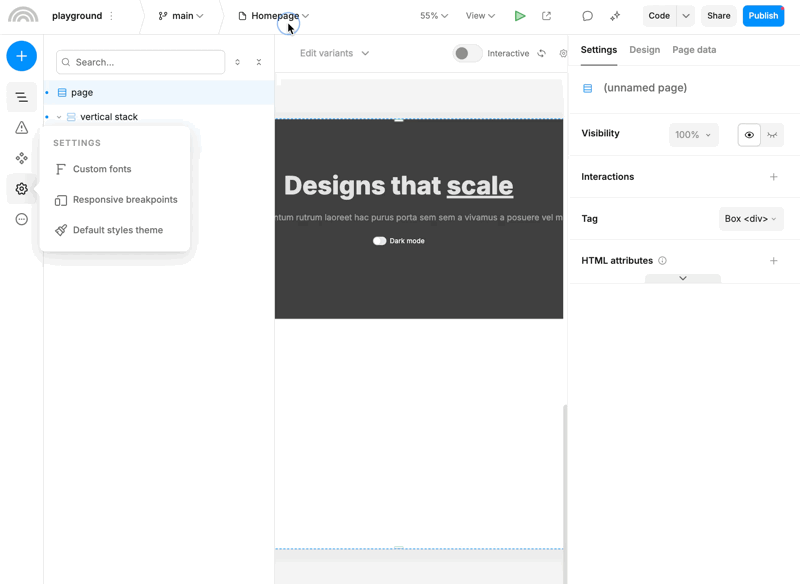This screenshot has width=800, height=584.
Task: Open the 55% zoom dropdown
Action: click(434, 16)
